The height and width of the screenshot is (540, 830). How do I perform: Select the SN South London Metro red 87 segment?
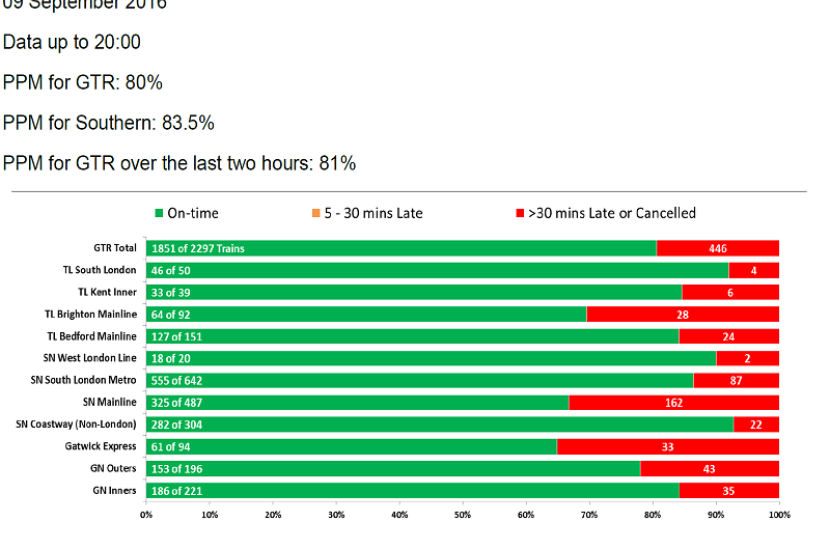(736, 380)
